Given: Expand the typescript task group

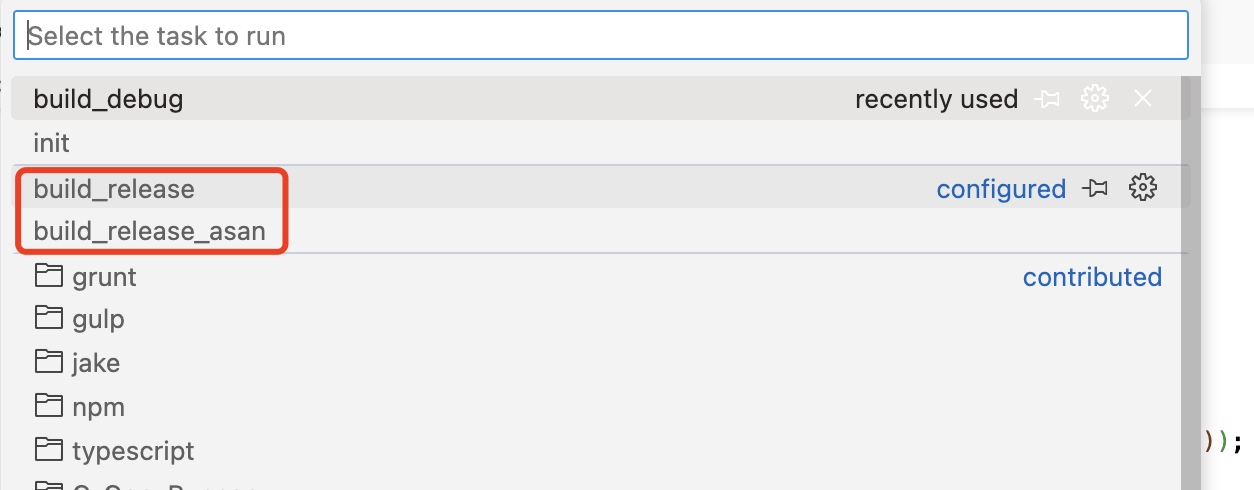Looking at the screenshot, I should click(596, 450).
